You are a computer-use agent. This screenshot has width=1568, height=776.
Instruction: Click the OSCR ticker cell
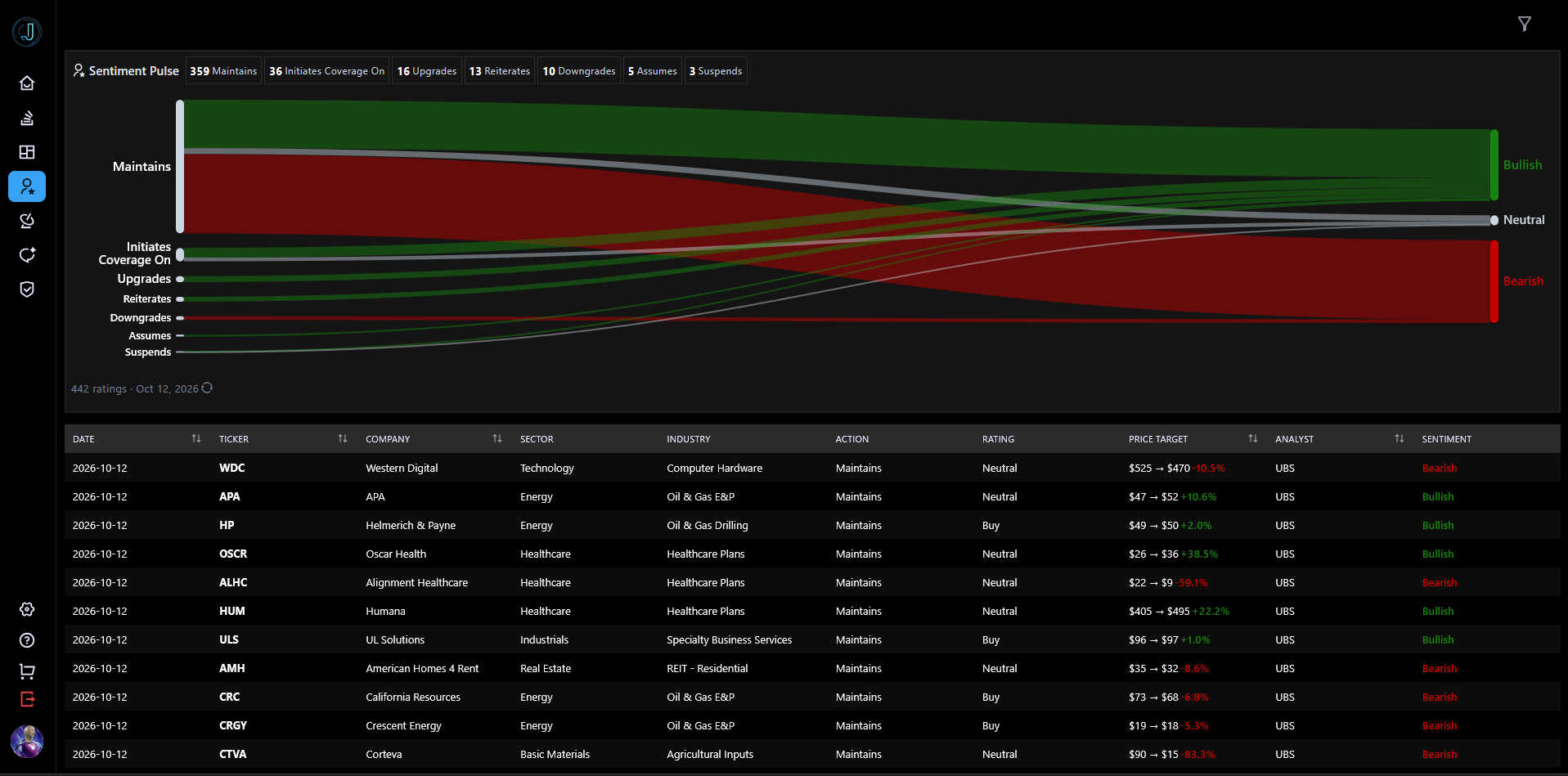pos(233,554)
